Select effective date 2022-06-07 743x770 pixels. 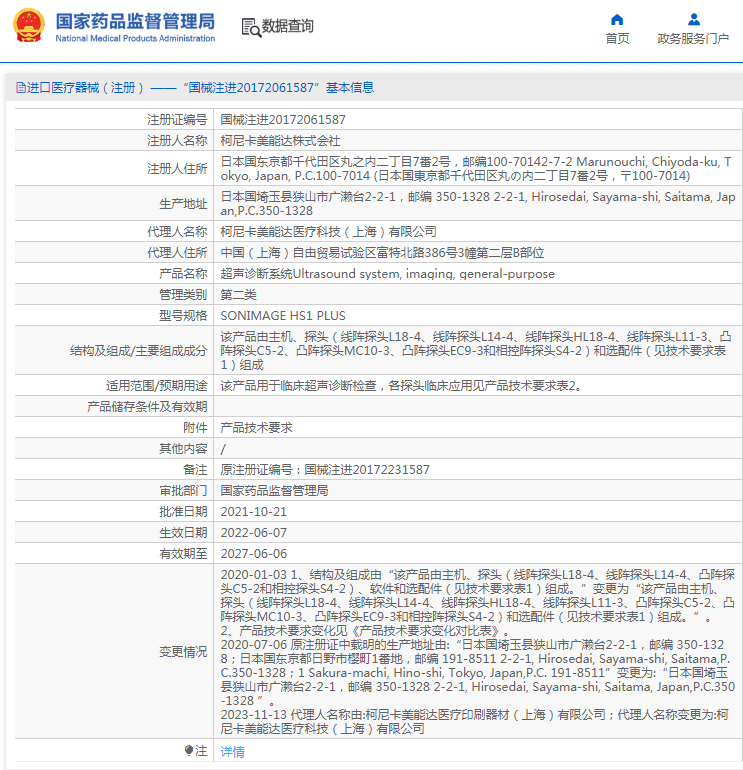[253, 533]
